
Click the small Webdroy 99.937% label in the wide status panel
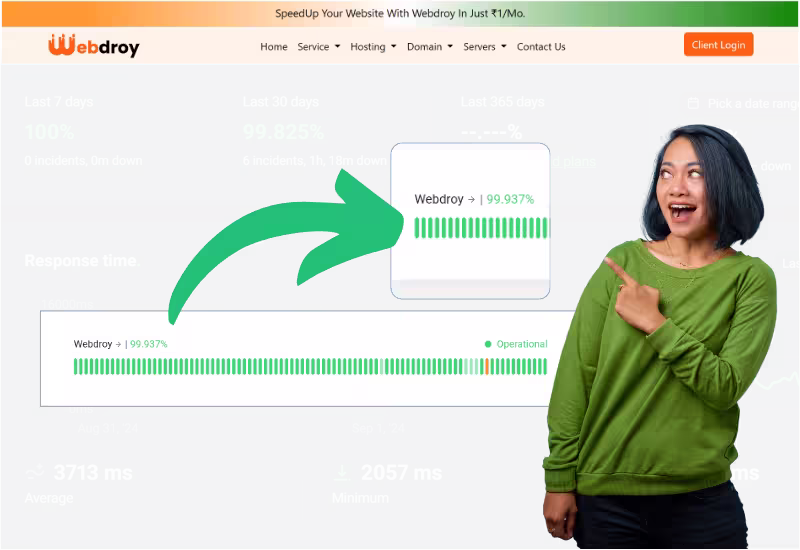pos(120,344)
